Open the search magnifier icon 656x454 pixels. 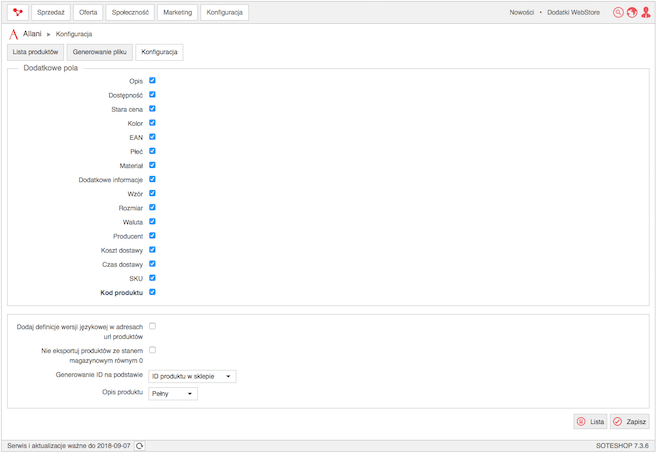pos(618,13)
